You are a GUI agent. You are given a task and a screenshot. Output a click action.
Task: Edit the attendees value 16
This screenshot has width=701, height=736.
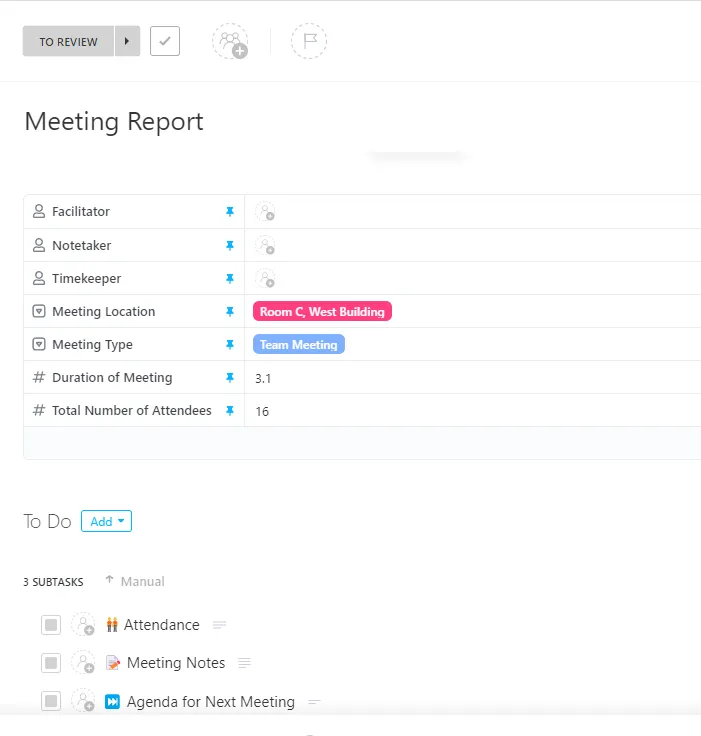[x=262, y=412]
